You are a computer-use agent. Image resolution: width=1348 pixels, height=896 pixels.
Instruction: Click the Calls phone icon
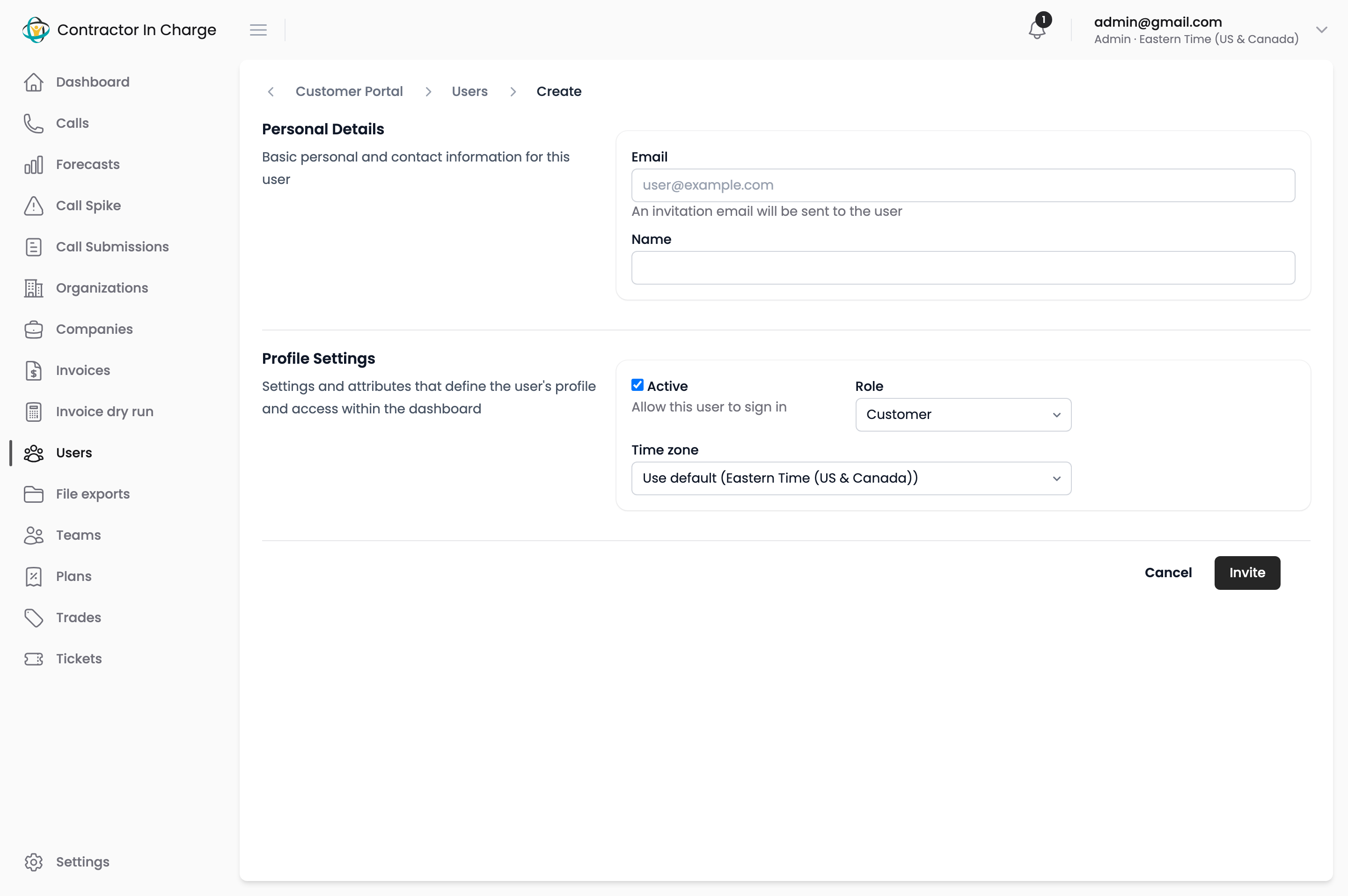[x=34, y=123]
